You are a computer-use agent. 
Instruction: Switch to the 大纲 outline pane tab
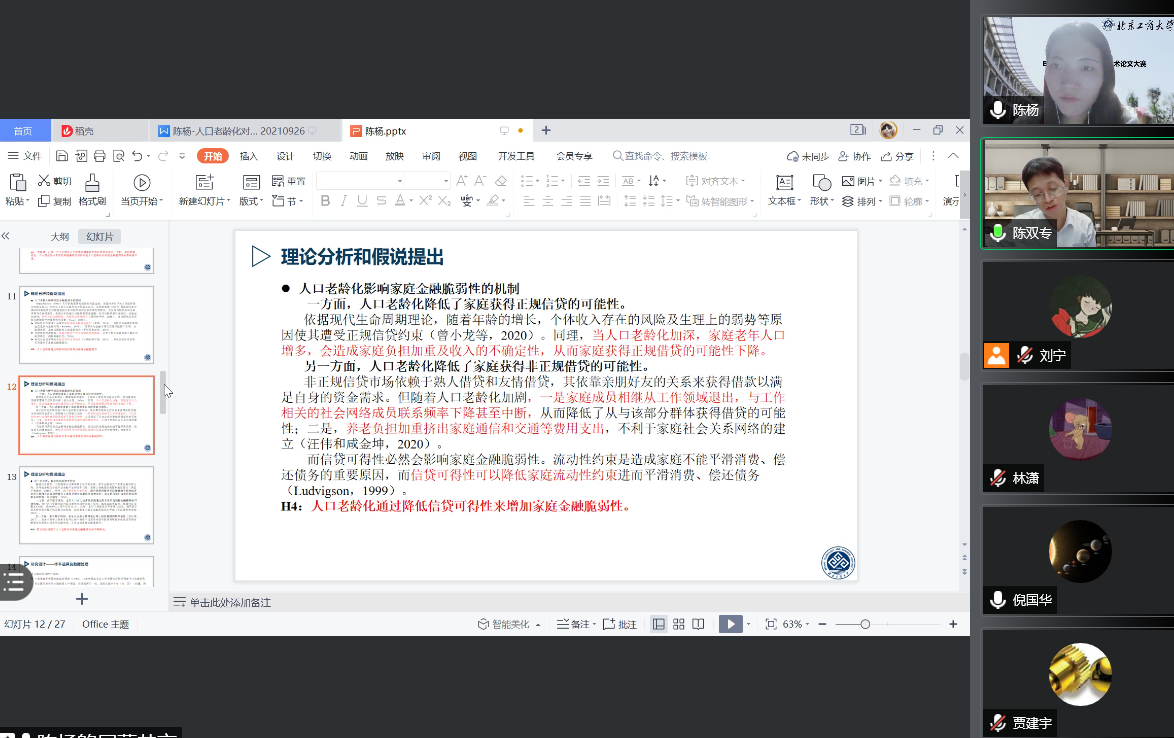60,237
